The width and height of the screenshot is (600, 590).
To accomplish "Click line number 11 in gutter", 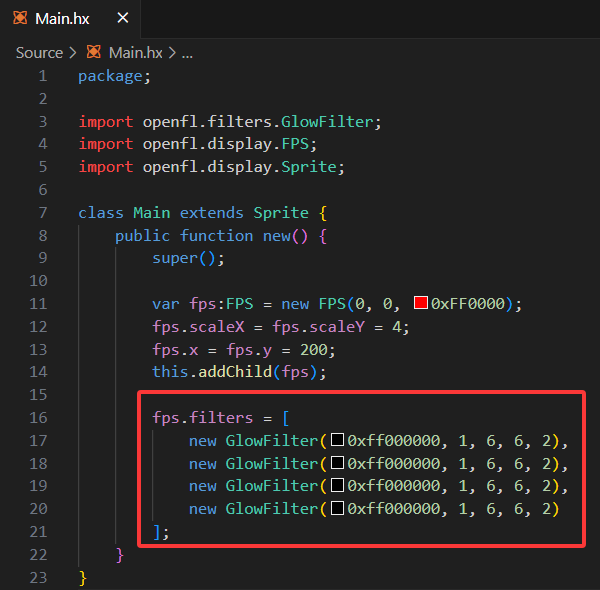I will click(x=38, y=304).
